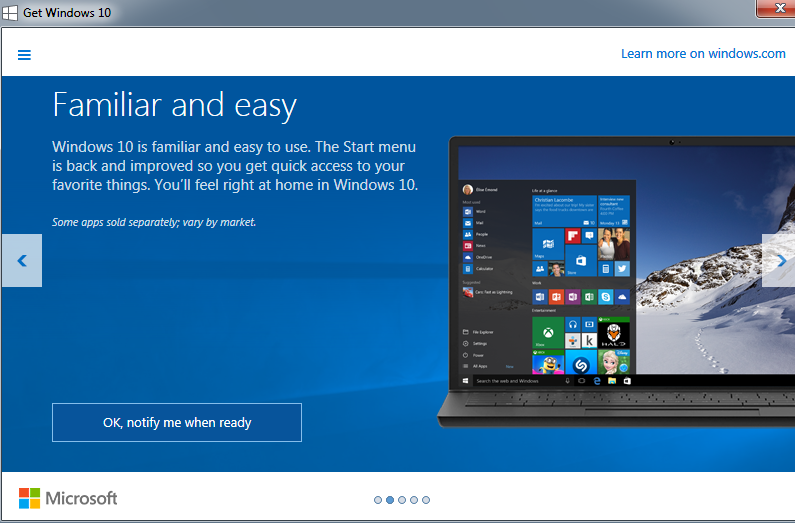Click the Windows logo in title bar
The width and height of the screenshot is (795, 523).
click(10, 12)
